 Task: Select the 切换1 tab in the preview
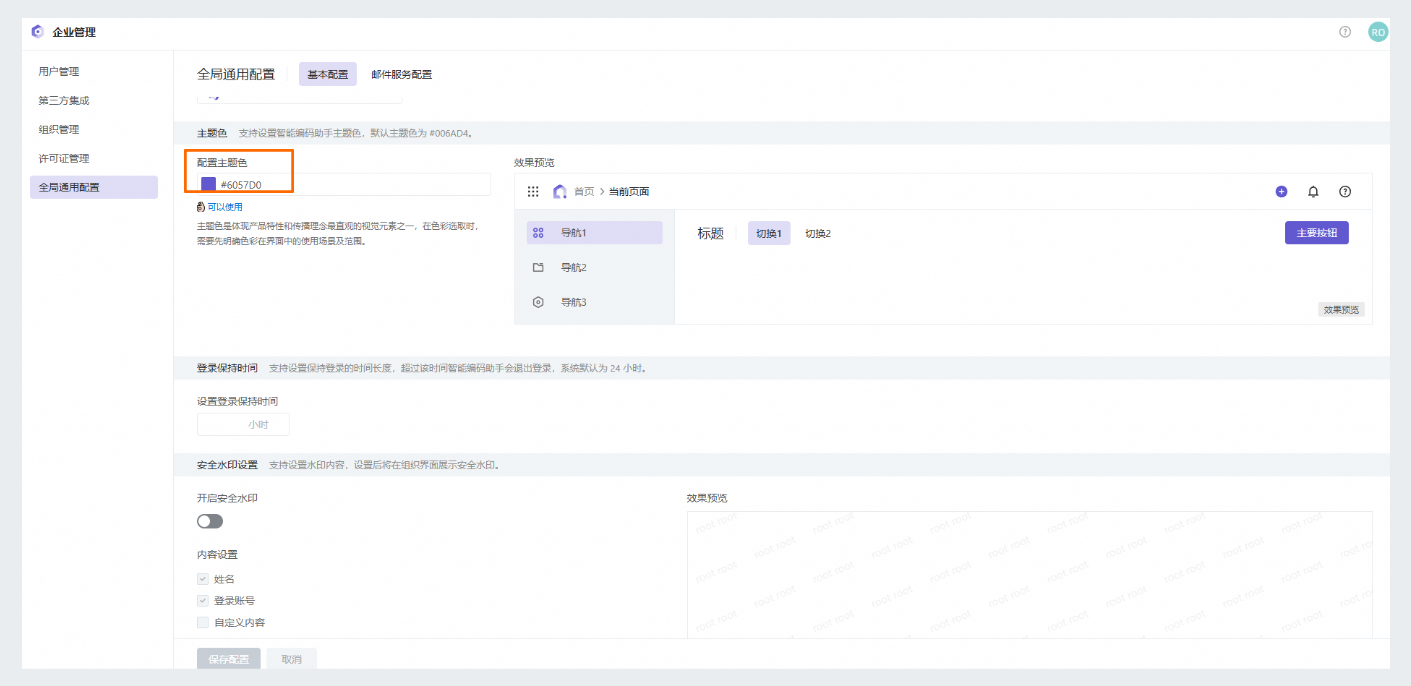[x=769, y=233]
